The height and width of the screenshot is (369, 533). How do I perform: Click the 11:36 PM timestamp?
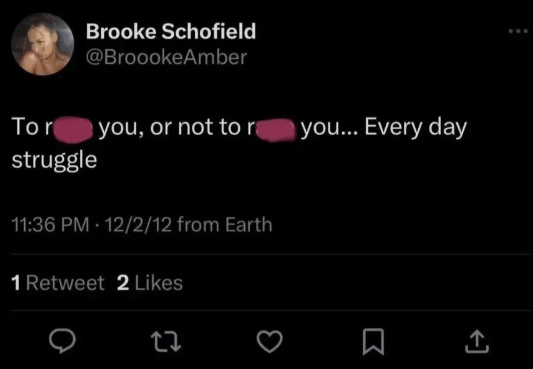coord(50,225)
